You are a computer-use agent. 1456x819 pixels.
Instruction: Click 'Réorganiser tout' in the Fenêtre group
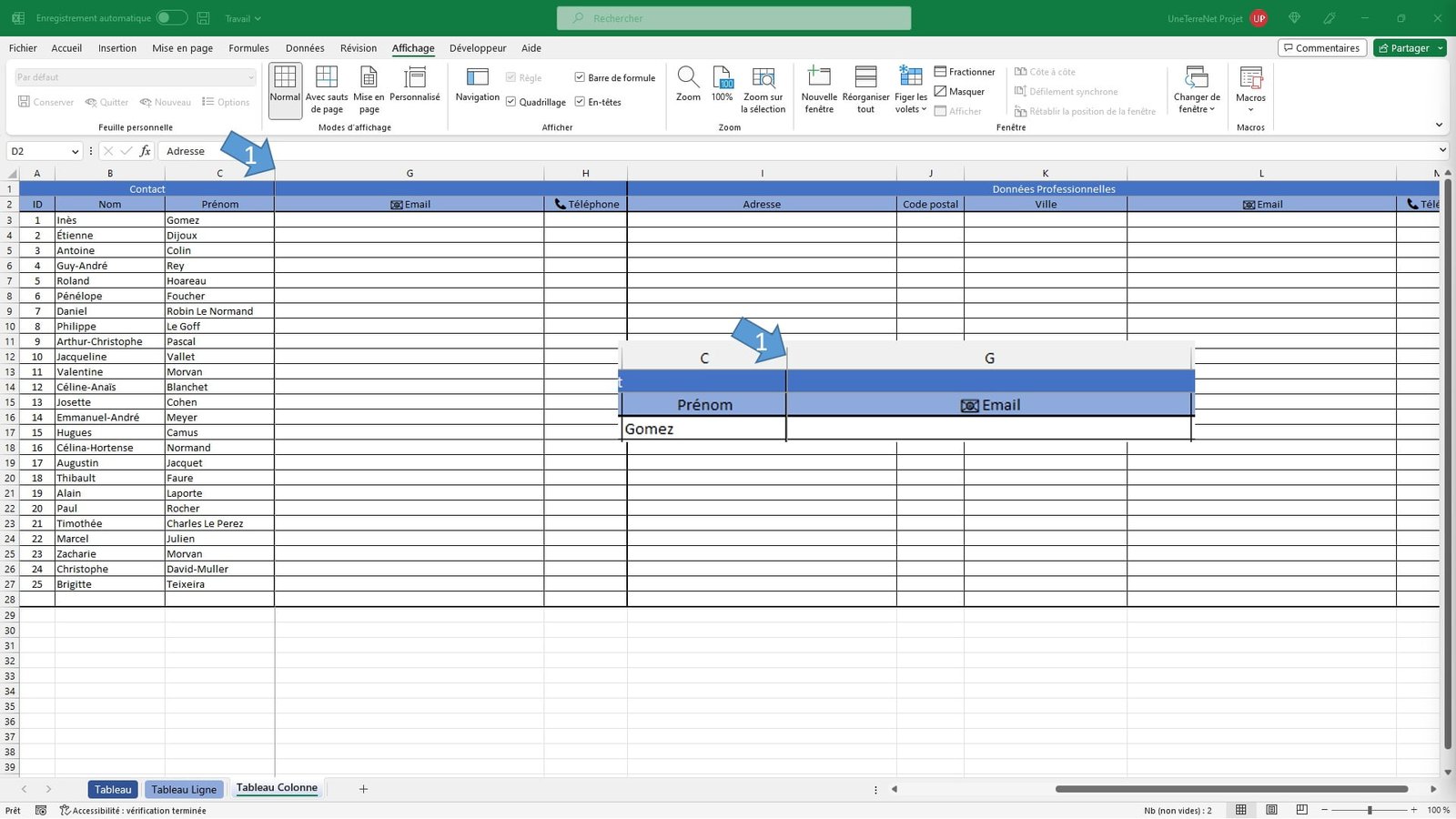point(864,88)
